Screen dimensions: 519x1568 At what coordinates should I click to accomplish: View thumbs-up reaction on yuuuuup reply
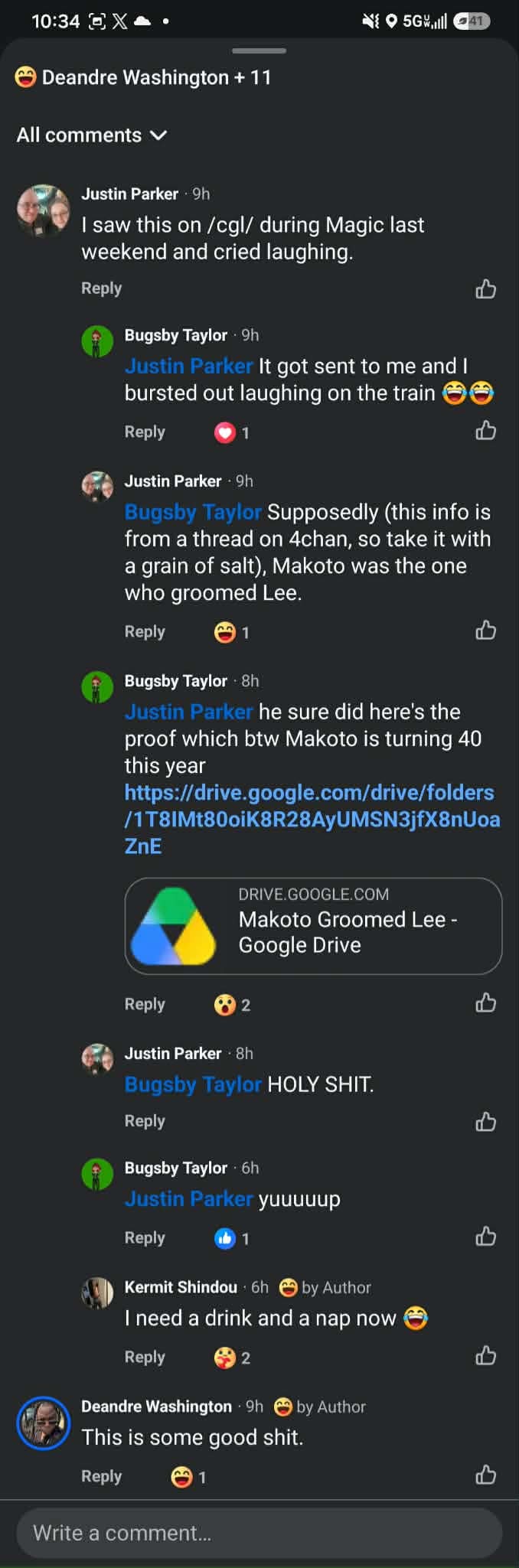(x=231, y=1237)
